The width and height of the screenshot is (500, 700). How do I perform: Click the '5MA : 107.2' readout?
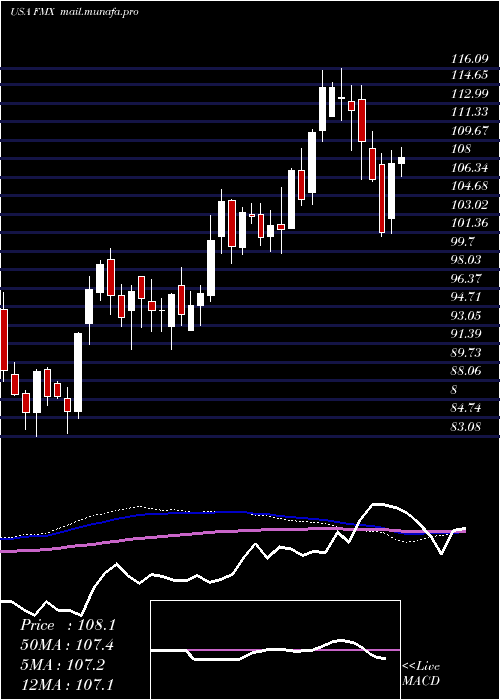tap(62, 665)
